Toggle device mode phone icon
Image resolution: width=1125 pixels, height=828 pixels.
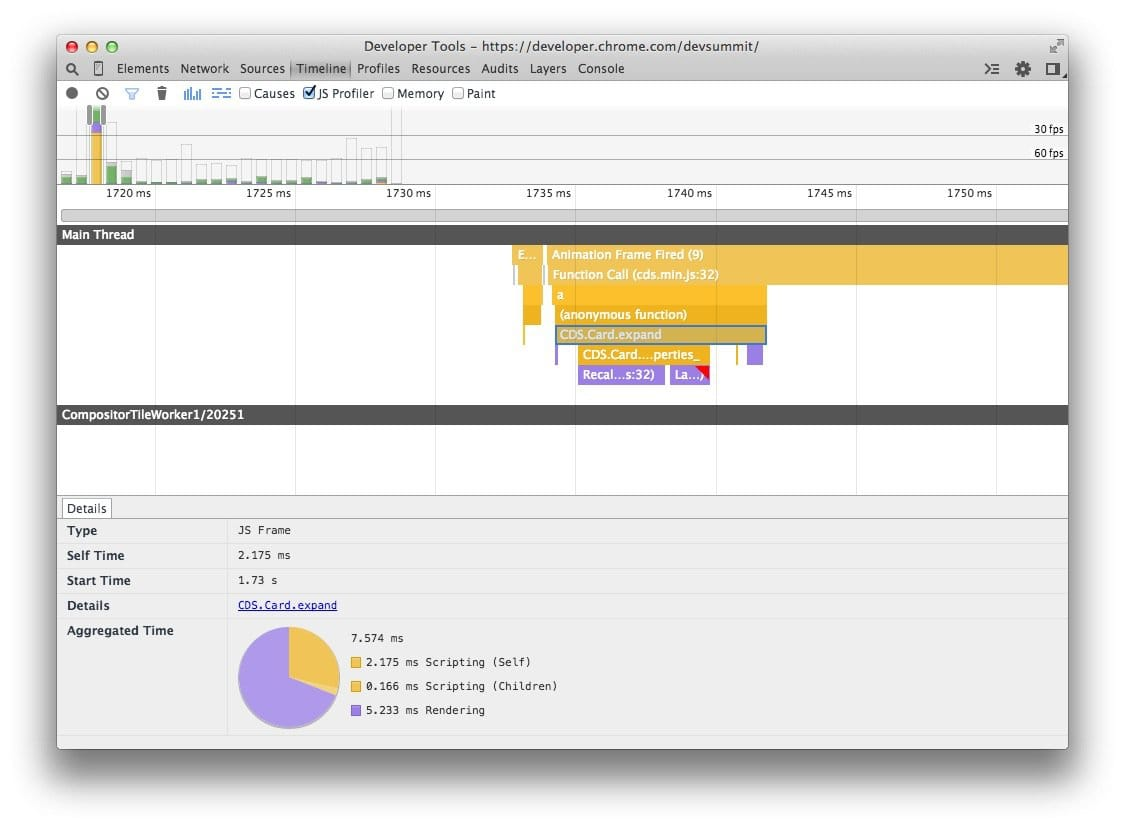pos(99,69)
